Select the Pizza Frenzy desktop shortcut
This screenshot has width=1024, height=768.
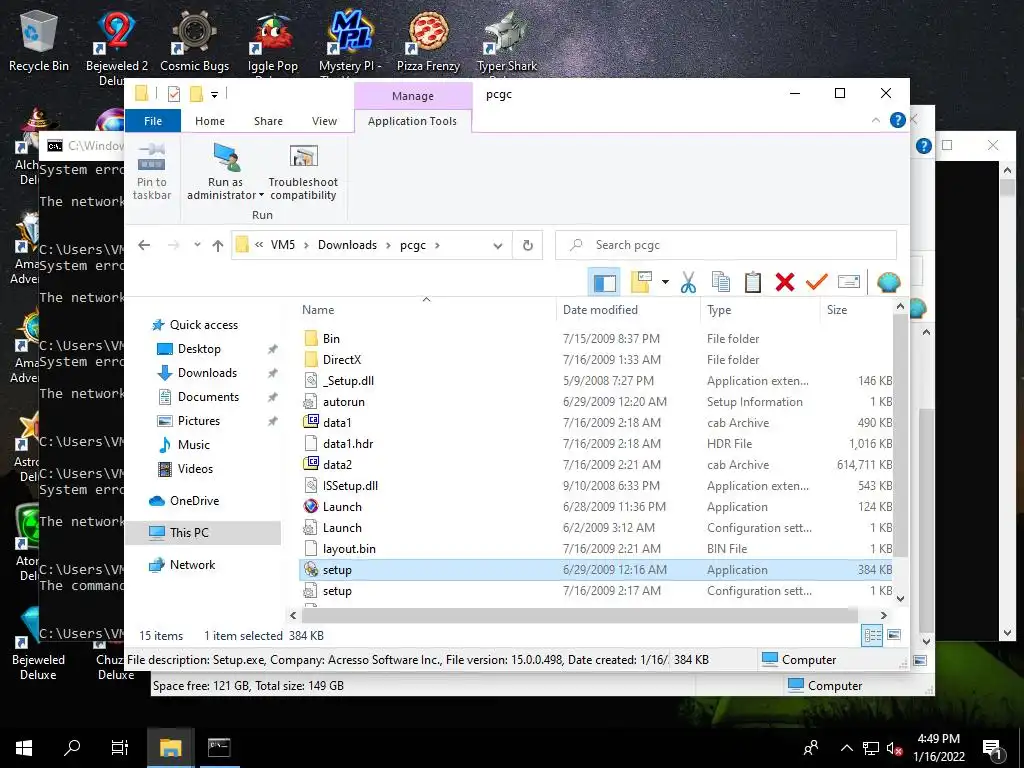click(x=428, y=40)
